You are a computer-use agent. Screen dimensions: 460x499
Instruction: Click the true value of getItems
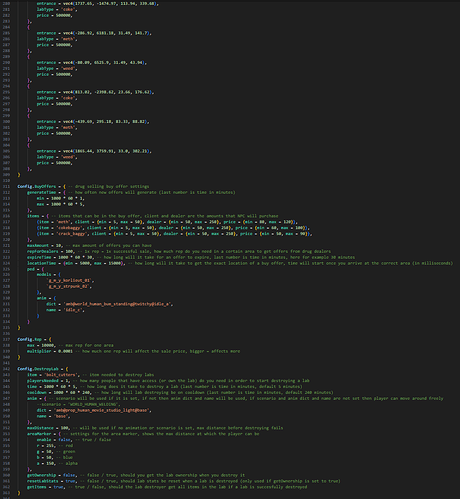pos(58,487)
